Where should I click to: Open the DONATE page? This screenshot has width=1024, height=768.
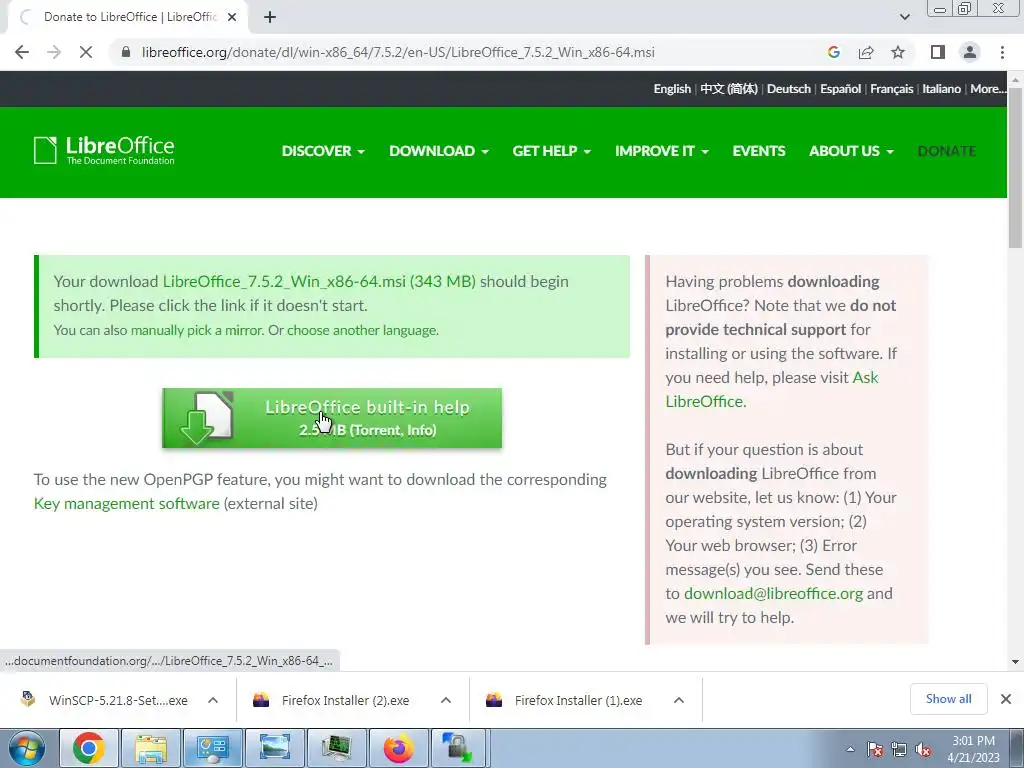coord(946,151)
